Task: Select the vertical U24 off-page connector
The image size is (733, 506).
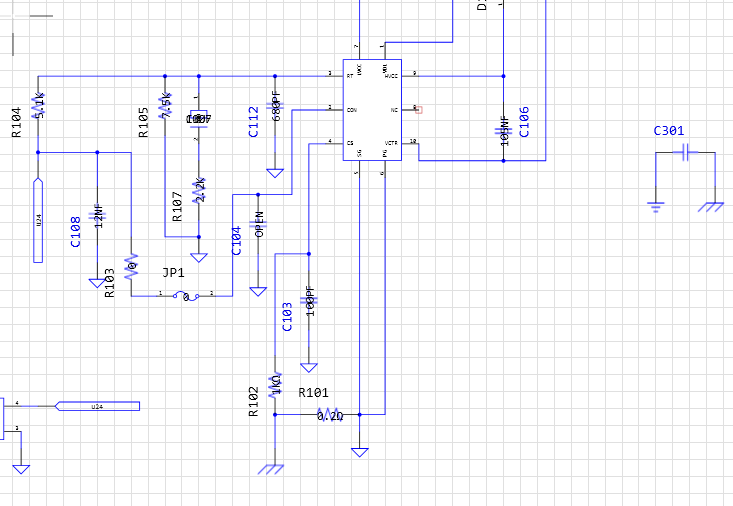Action: click(x=38, y=220)
